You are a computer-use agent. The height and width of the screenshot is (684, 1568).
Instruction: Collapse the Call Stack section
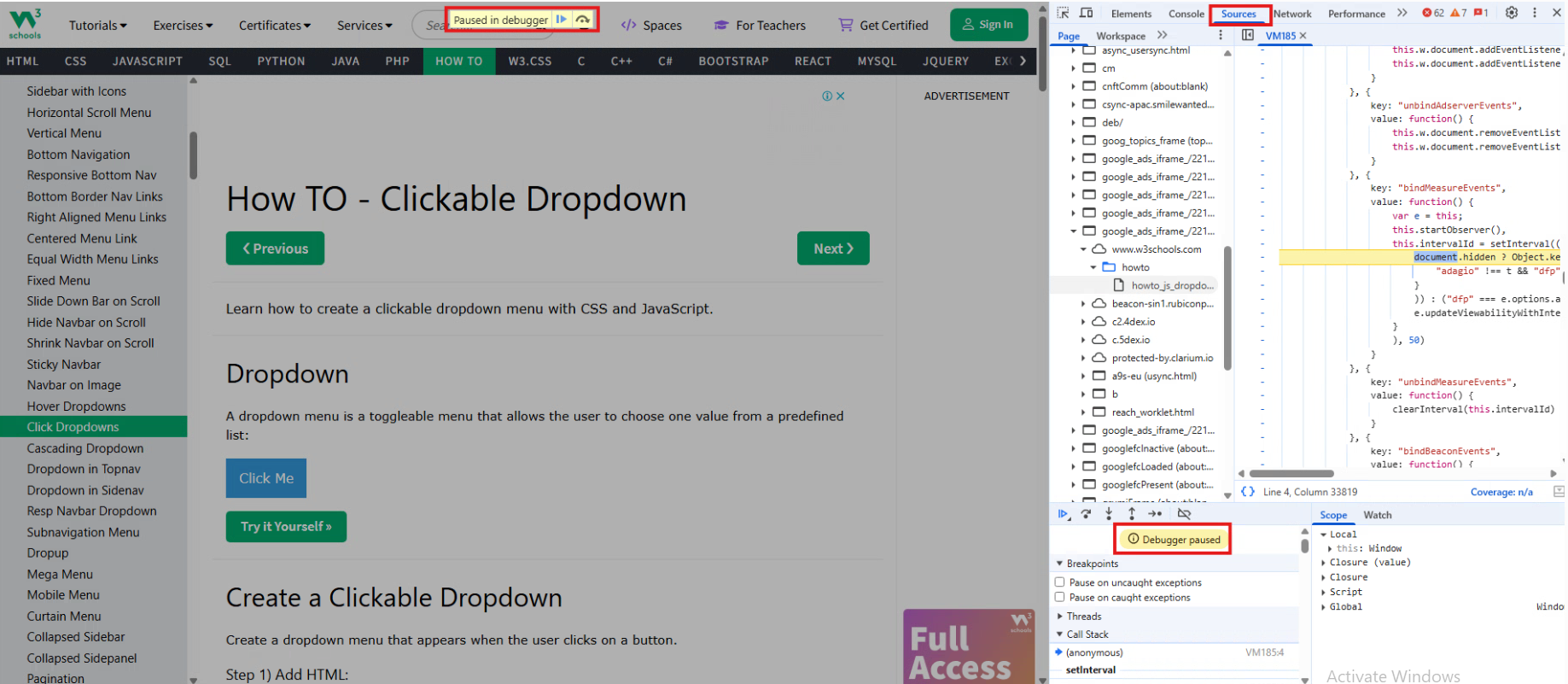click(1082, 634)
